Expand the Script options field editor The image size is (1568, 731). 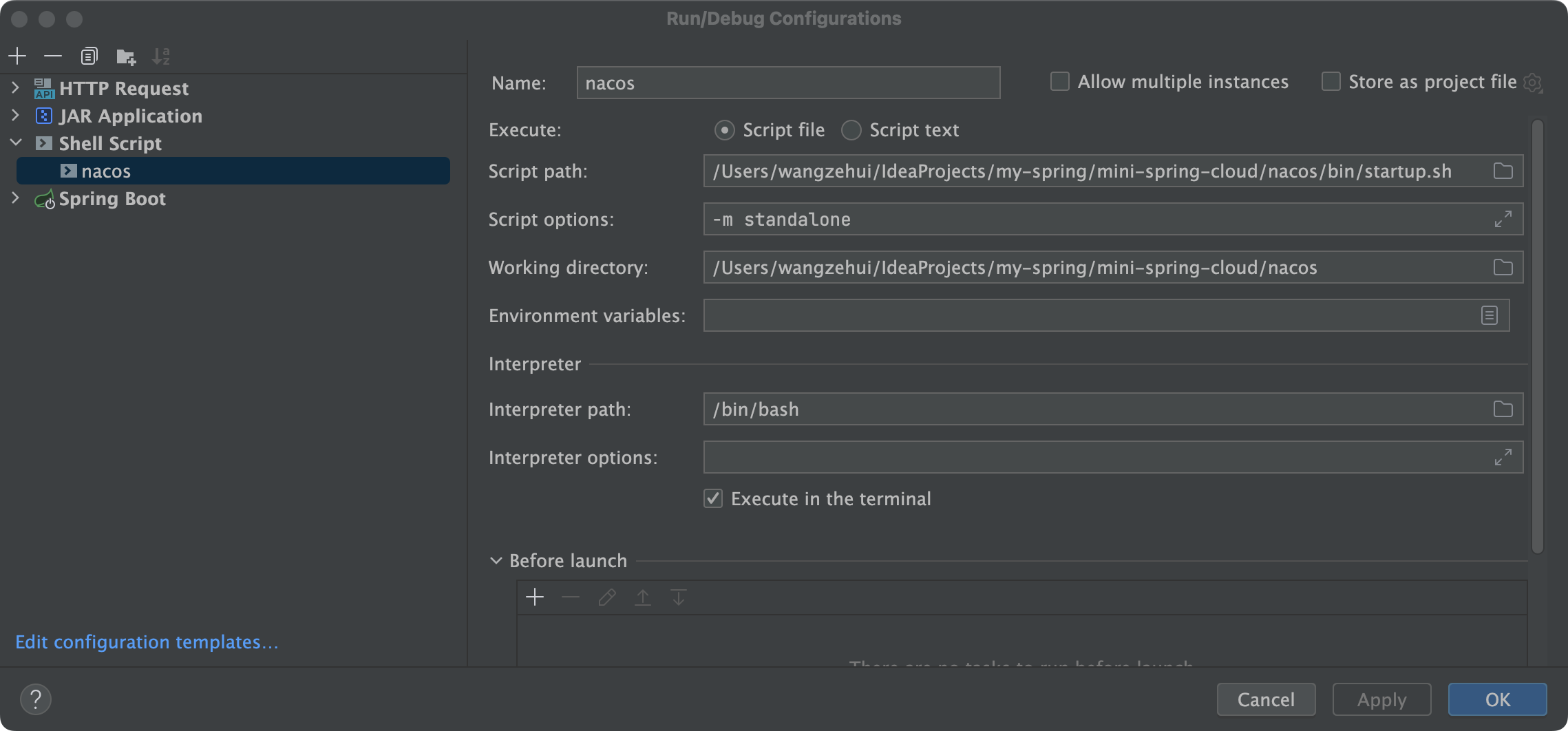coord(1503,220)
